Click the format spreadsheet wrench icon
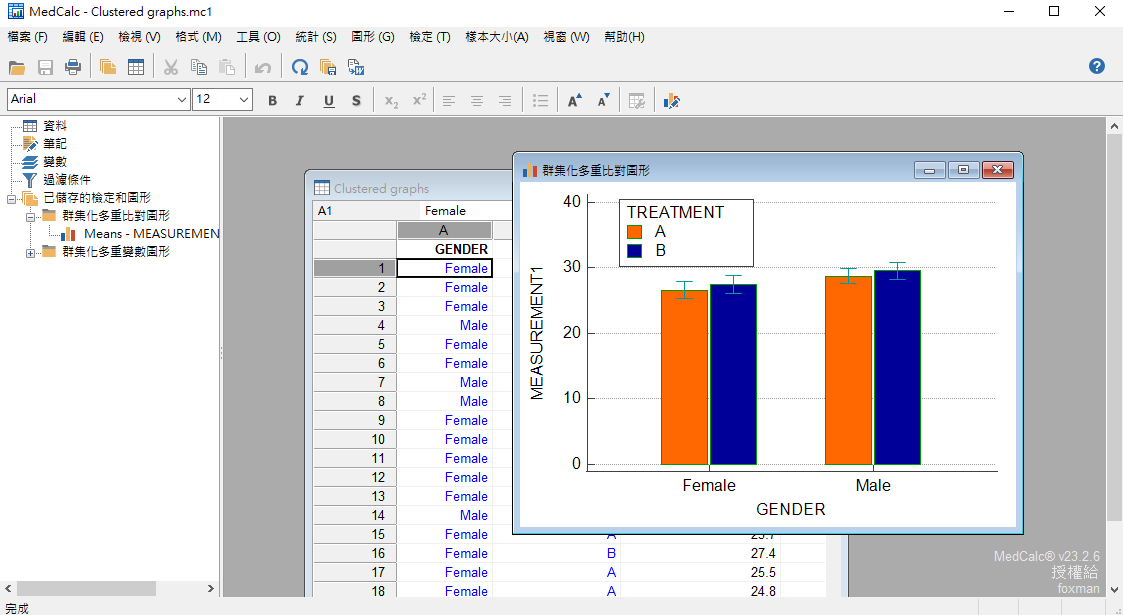Screen dimensions: 1123x615 [637, 101]
